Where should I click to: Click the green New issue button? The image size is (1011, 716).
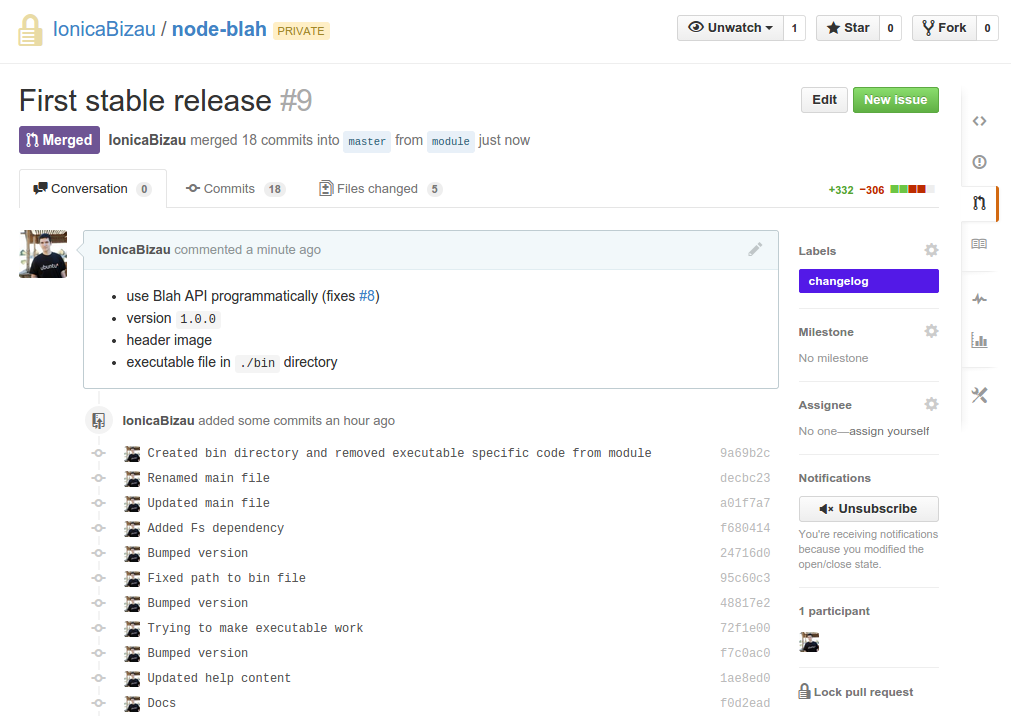895,100
